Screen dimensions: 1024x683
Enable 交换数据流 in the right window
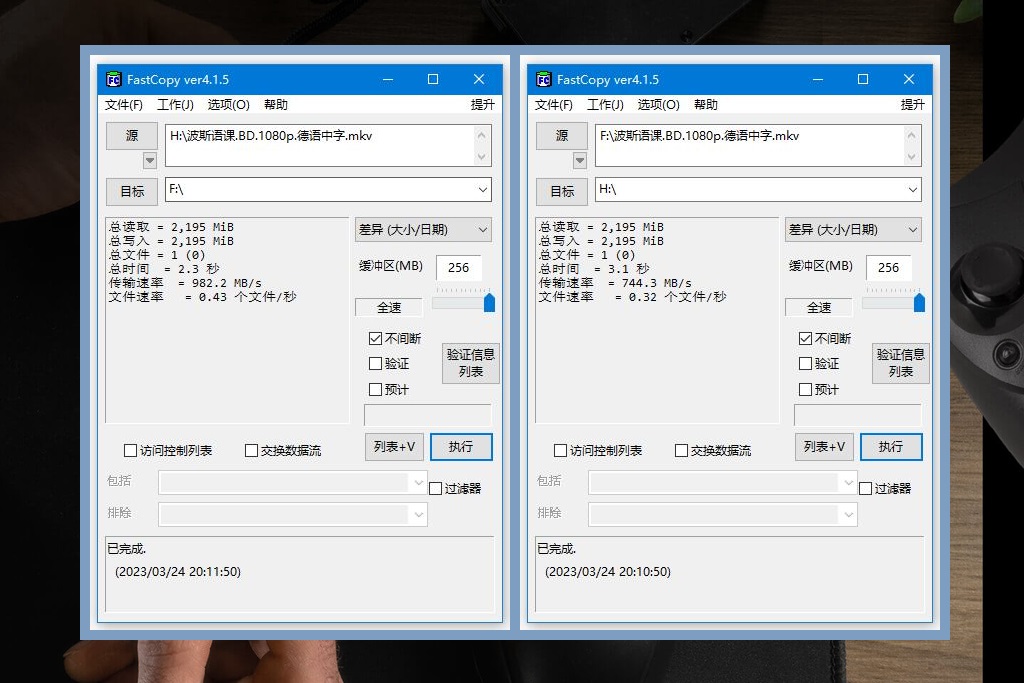tap(682, 450)
